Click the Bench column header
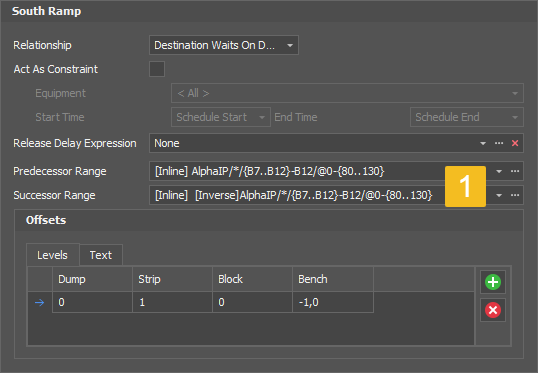The height and width of the screenshot is (373, 538). click(332, 279)
